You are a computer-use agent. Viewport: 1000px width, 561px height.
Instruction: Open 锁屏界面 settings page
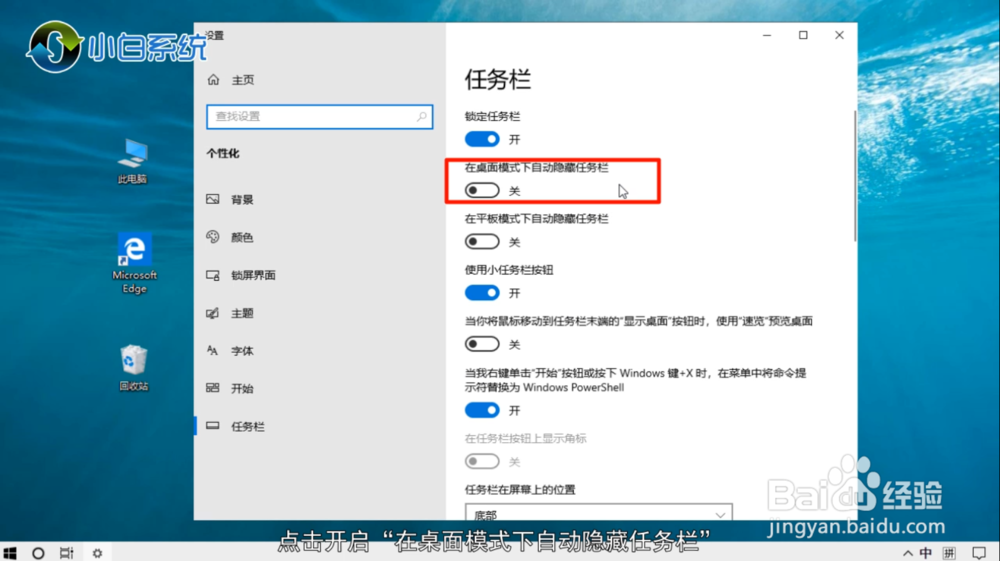[253, 275]
